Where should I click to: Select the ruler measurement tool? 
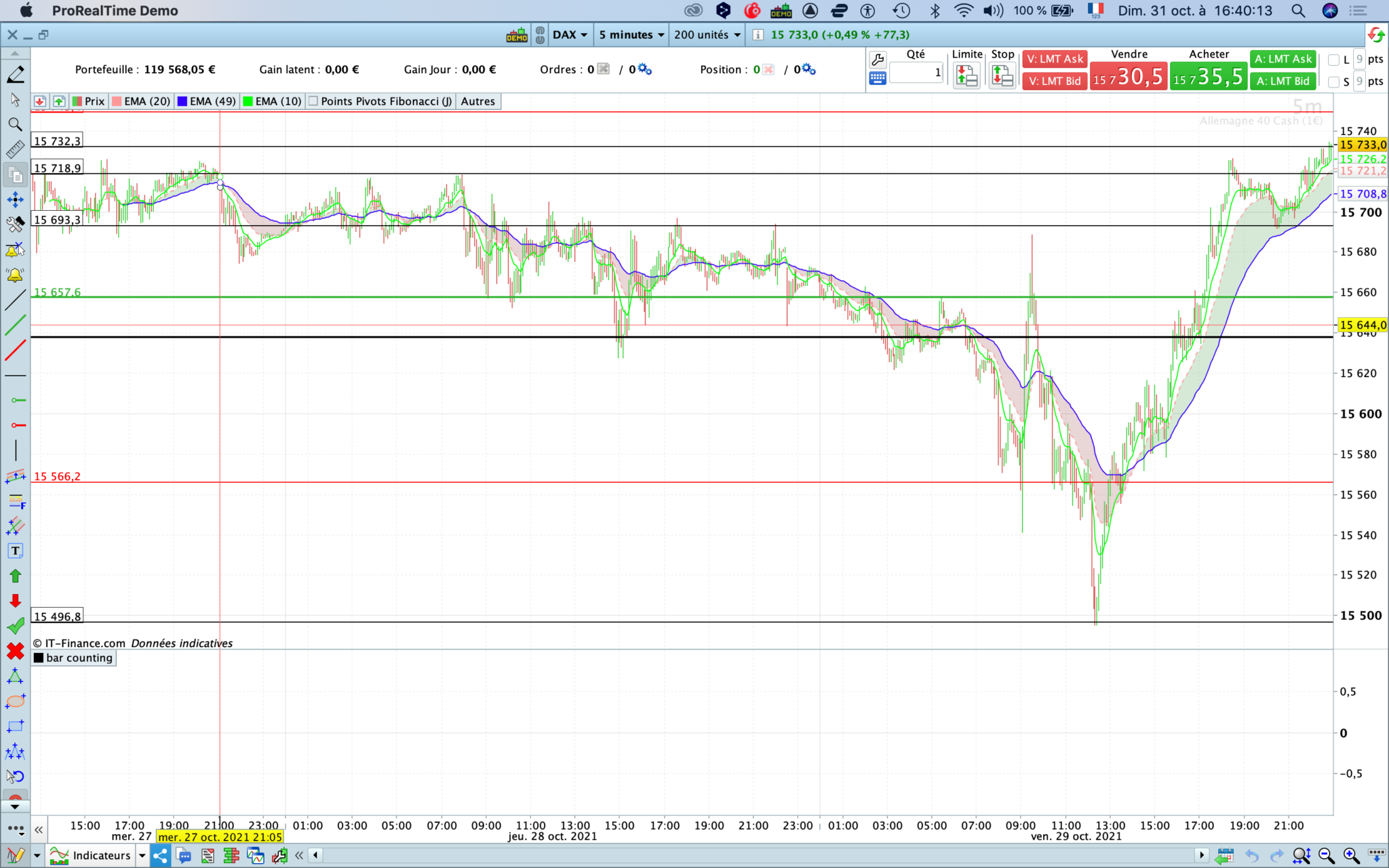point(15,149)
